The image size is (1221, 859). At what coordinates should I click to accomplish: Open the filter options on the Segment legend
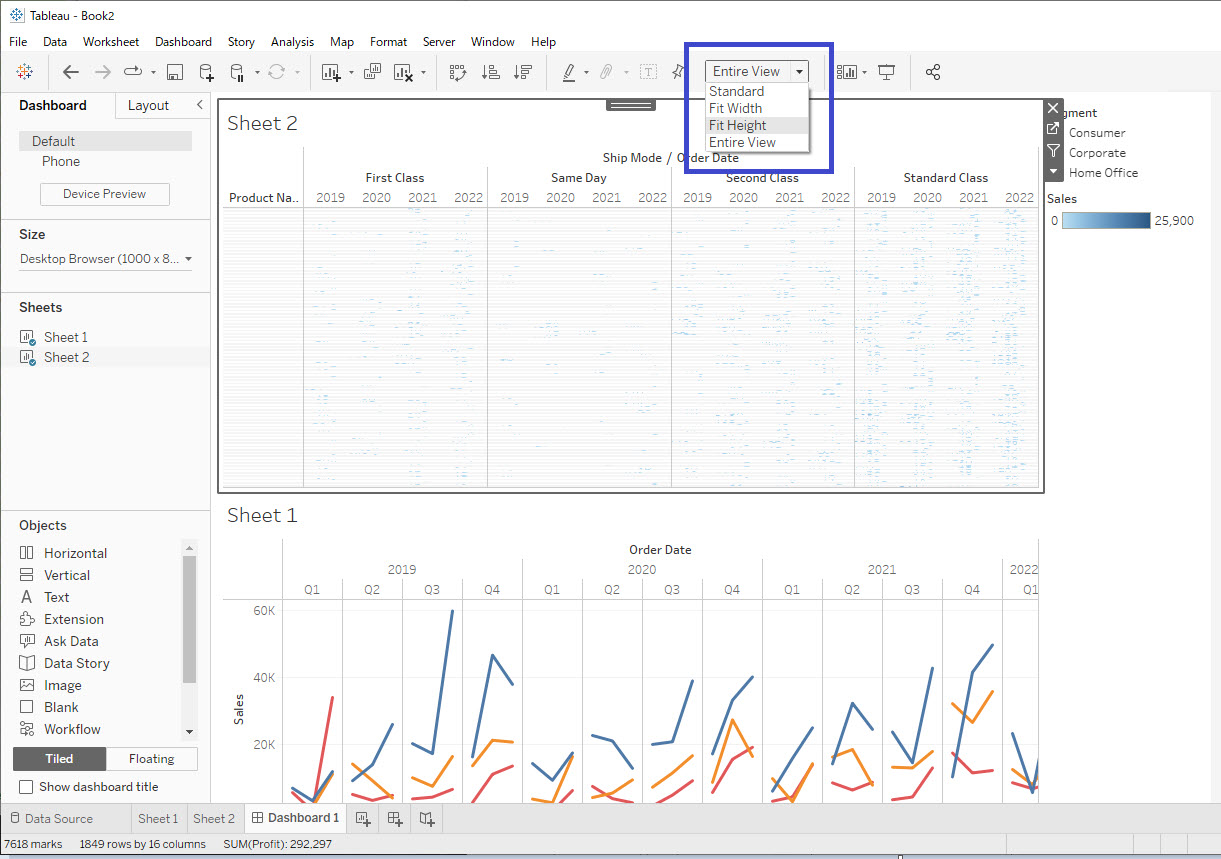[x=1052, y=150]
